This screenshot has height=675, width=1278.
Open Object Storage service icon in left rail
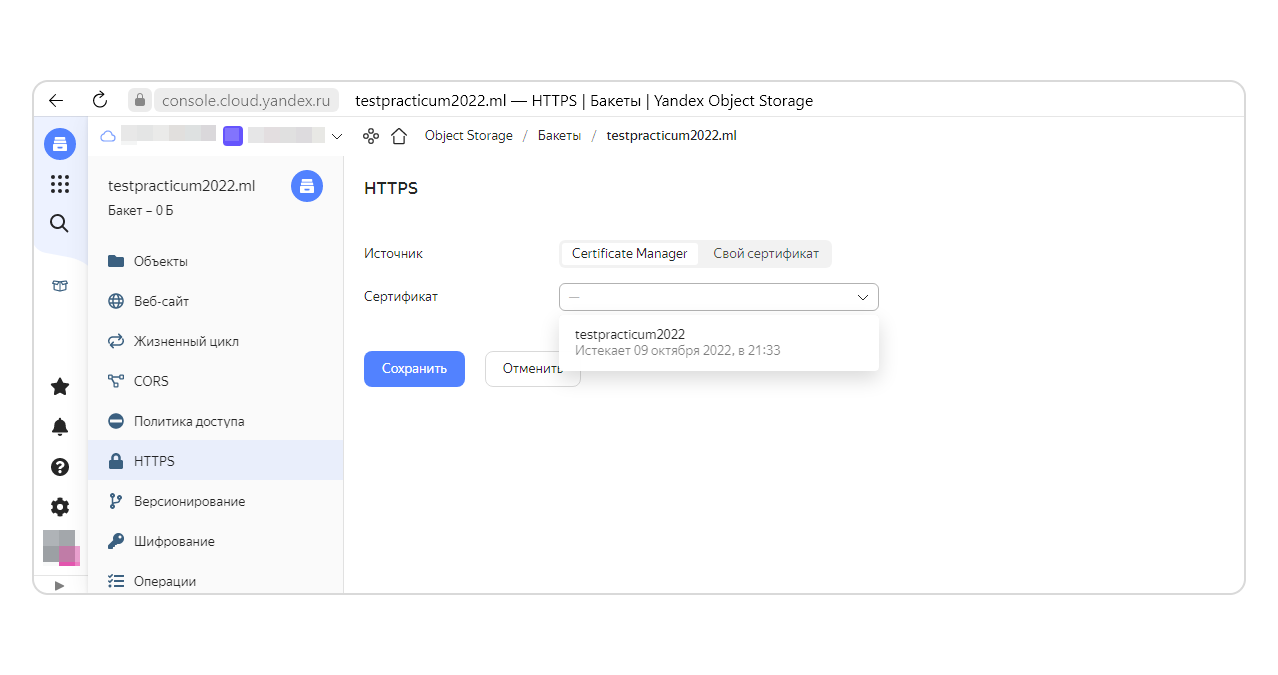tap(60, 144)
